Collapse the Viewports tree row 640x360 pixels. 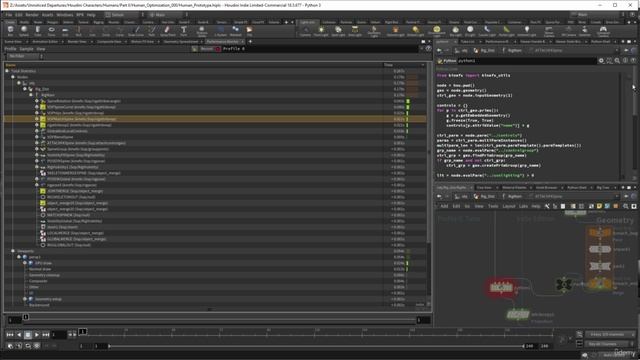(13, 251)
